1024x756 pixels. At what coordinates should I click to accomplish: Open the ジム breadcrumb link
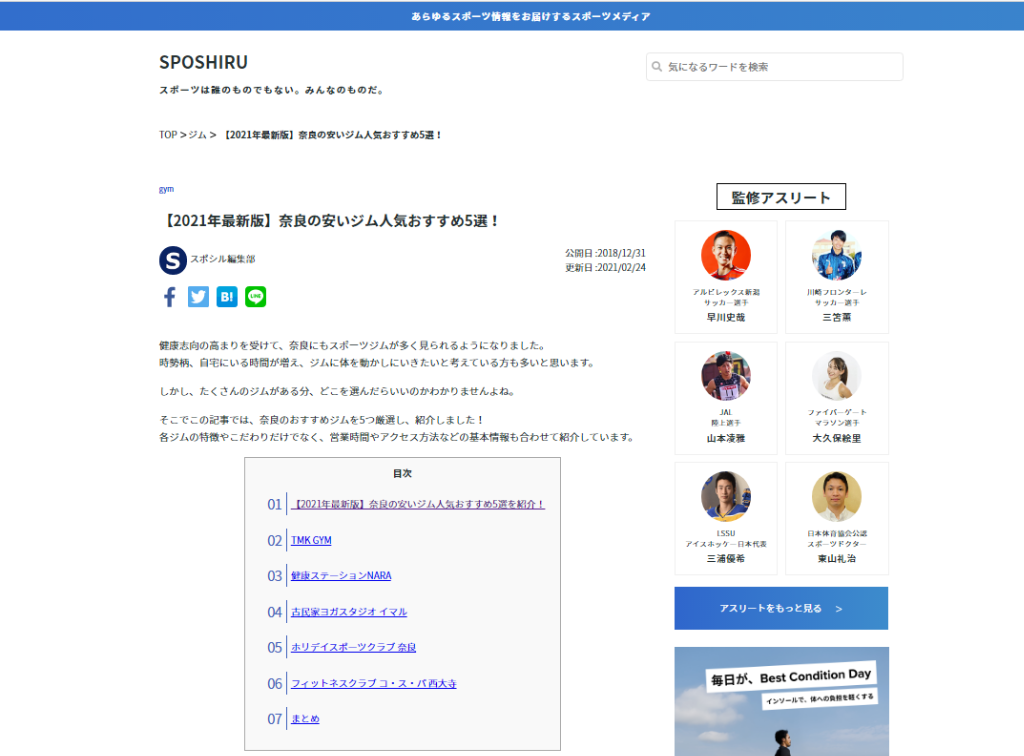pyautogui.click(x=197, y=134)
